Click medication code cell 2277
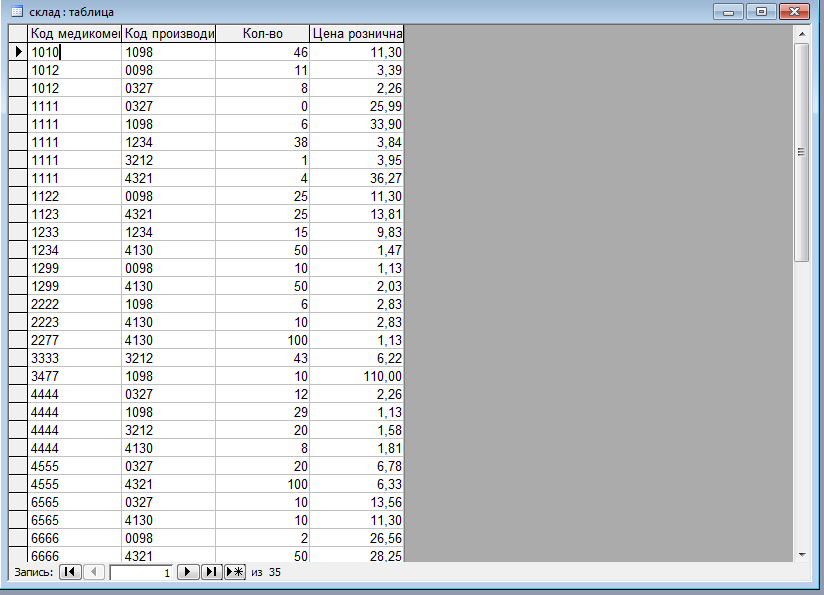824x595 pixels. tap(75, 341)
